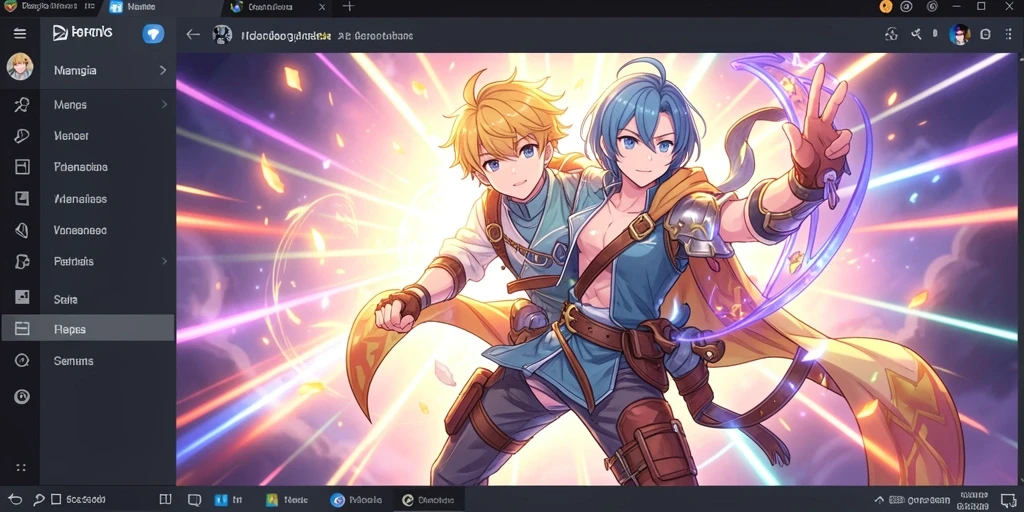Select the shield icon beside Voneeneeo
This screenshot has height=512, width=1024.
point(22,230)
